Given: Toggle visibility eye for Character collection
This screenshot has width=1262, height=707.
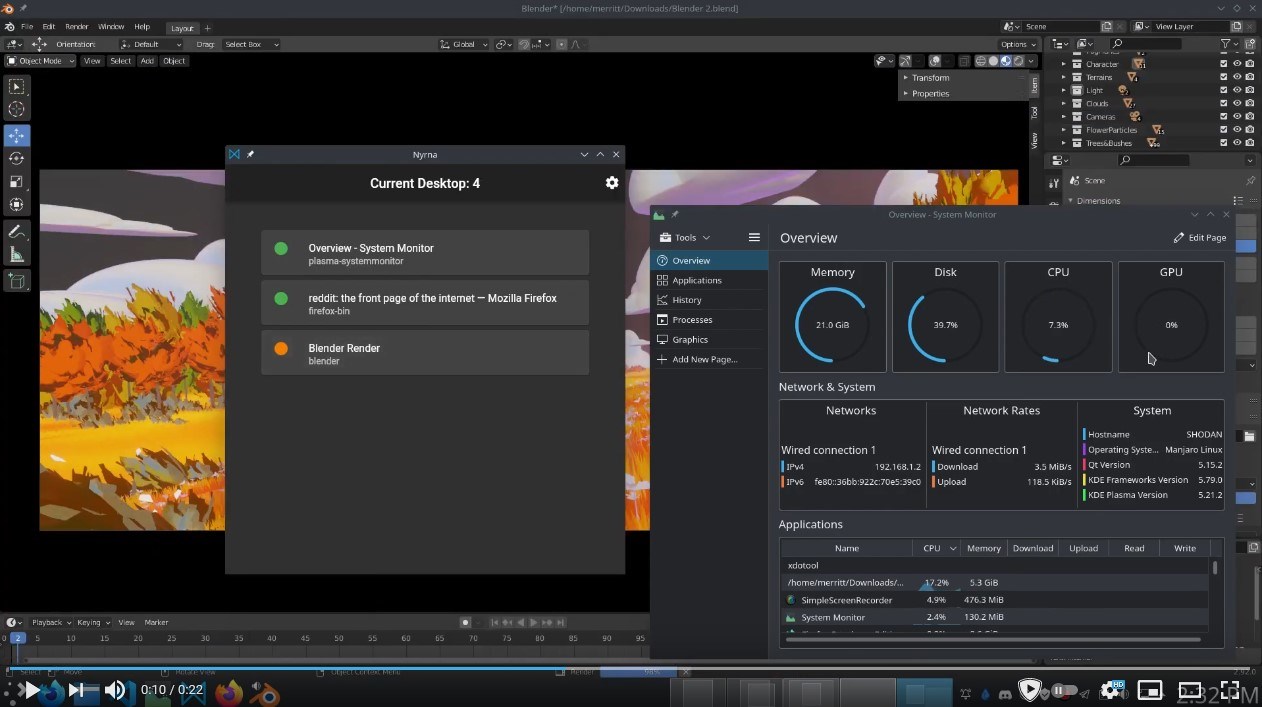Looking at the screenshot, I should click(x=1237, y=64).
